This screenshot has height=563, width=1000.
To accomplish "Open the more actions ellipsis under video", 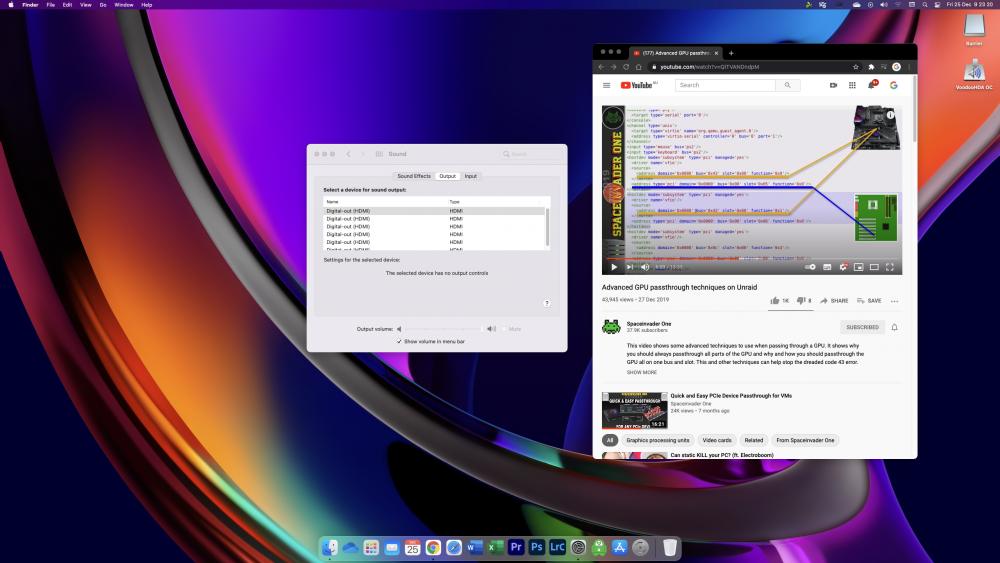I will tap(894, 301).
